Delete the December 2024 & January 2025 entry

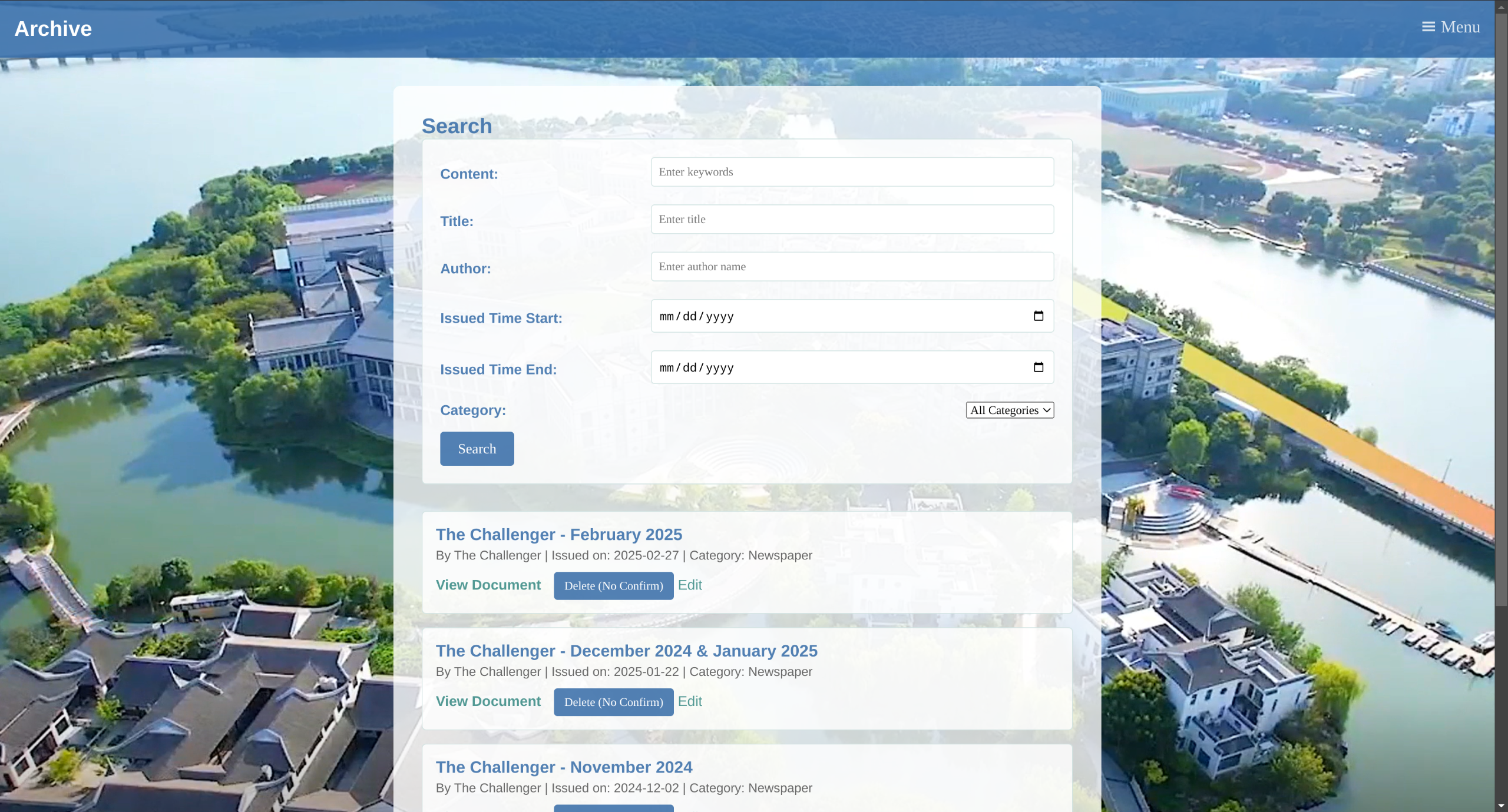613,702
